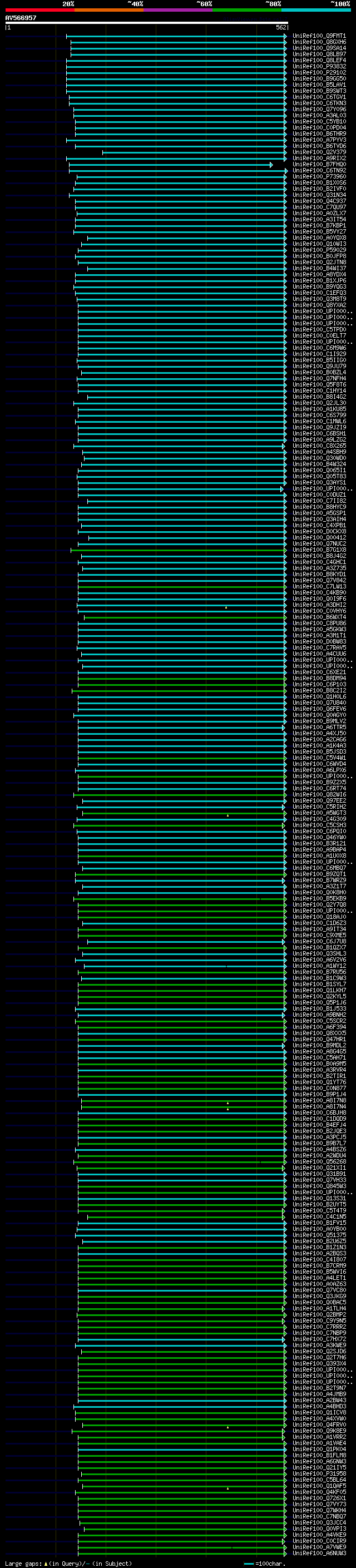The height and width of the screenshot is (1568, 356).
Task: Click the white query sequence bar
Action: coord(146,23)
